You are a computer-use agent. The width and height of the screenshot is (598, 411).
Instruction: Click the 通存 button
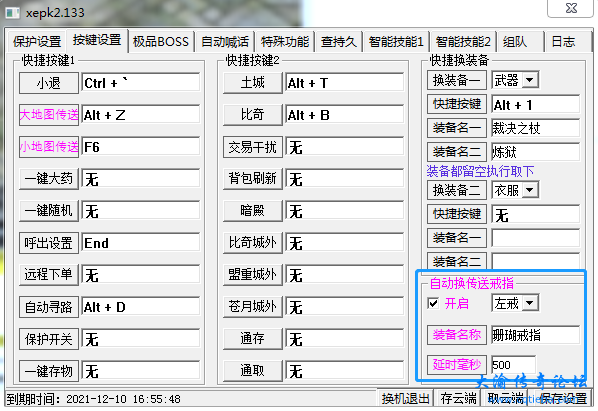tap(253, 339)
